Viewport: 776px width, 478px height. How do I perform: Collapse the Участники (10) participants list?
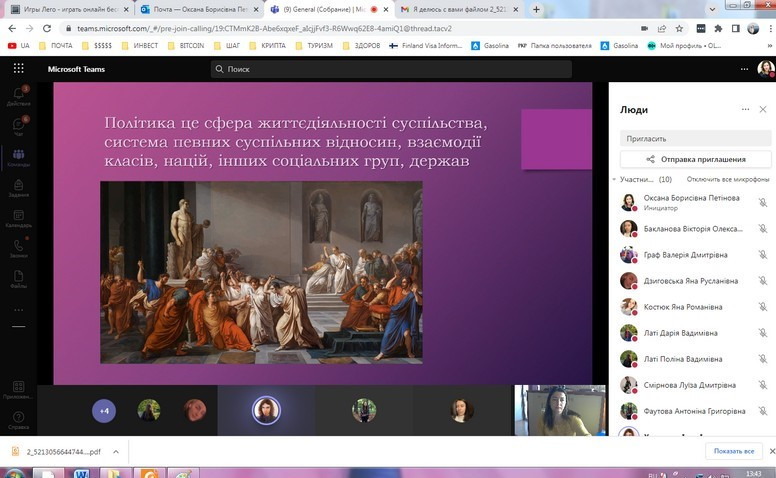615,180
